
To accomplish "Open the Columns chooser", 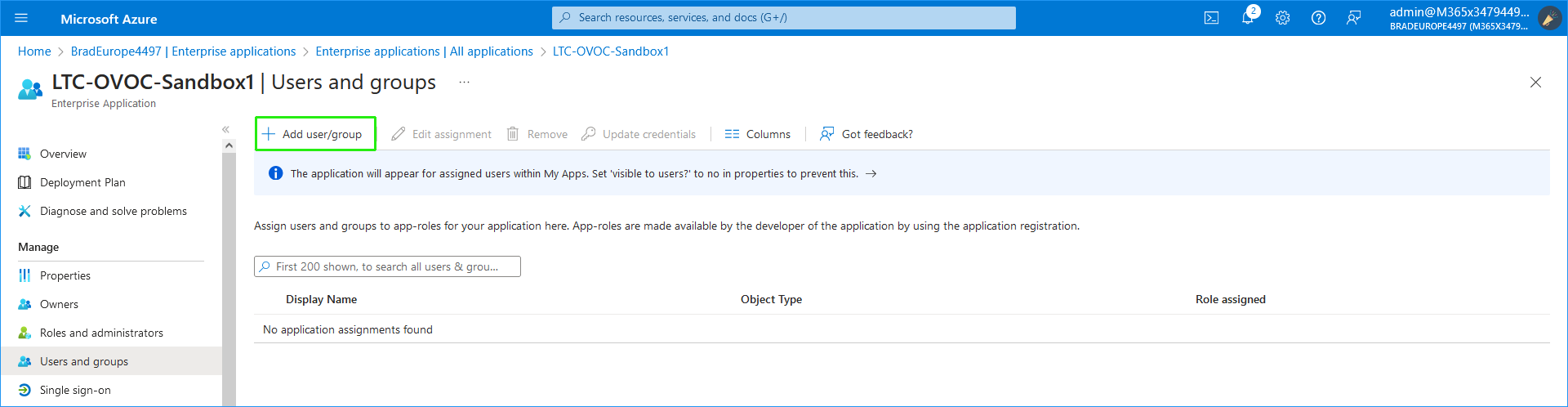I will tap(758, 134).
